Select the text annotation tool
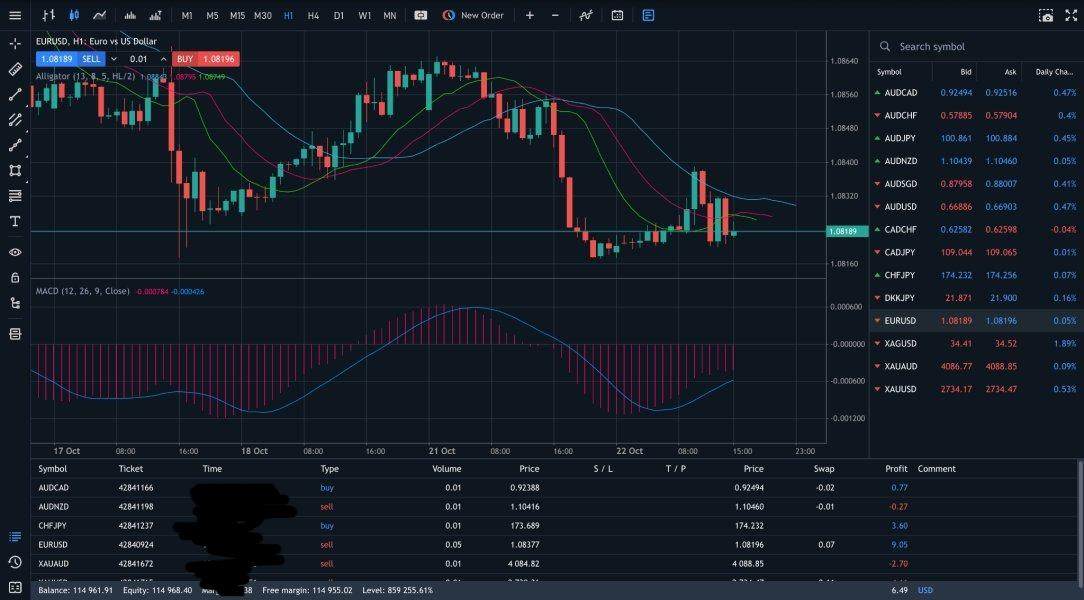The width and height of the screenshot is (1084, 600). click(15, 221)
